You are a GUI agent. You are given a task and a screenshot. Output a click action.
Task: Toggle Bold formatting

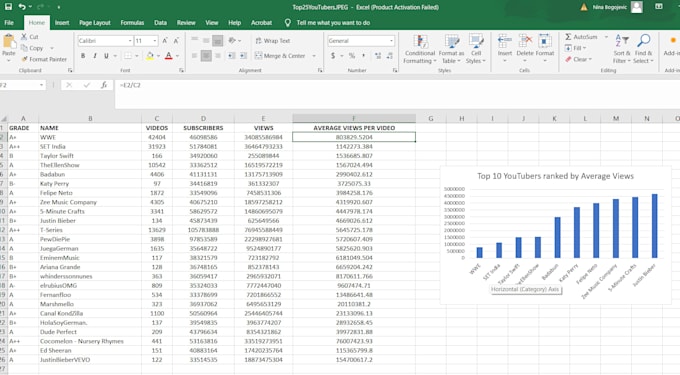83,55
